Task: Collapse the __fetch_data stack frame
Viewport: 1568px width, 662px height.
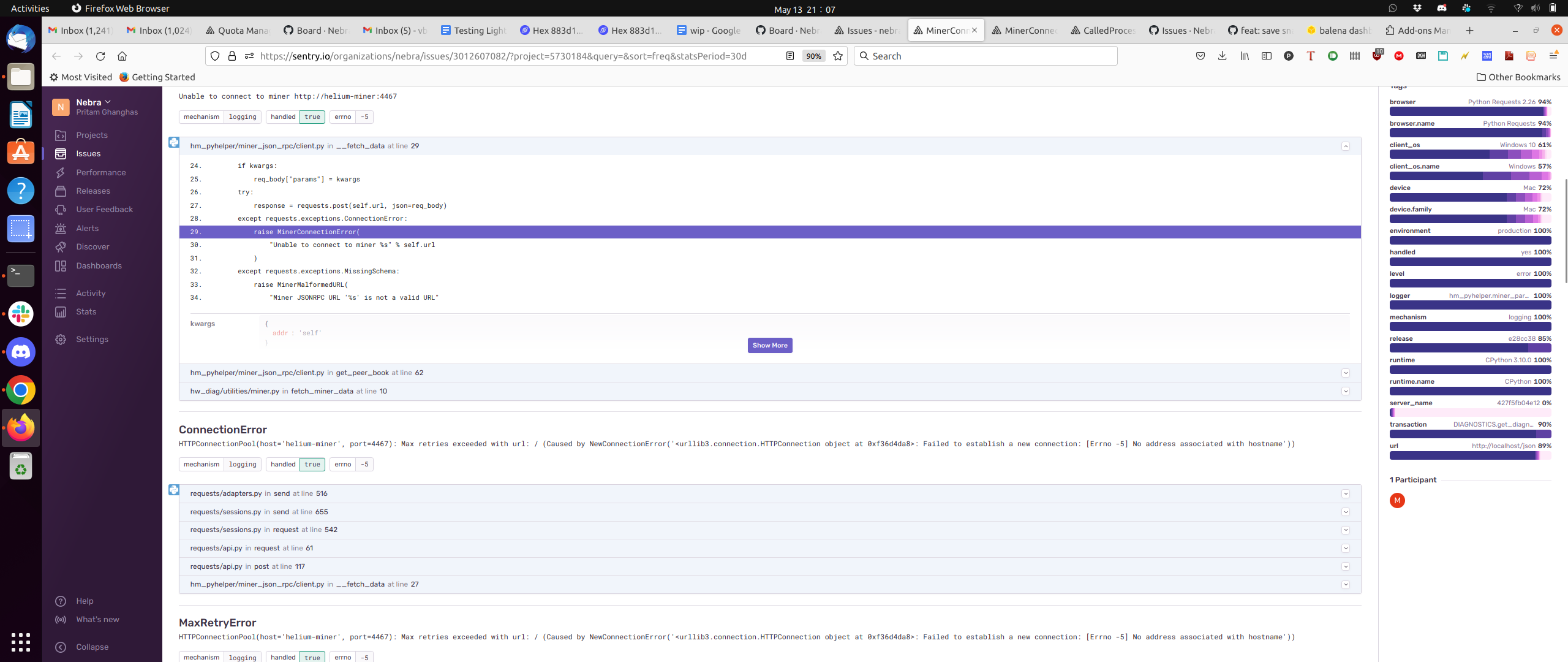Action: coord(1345,146)
